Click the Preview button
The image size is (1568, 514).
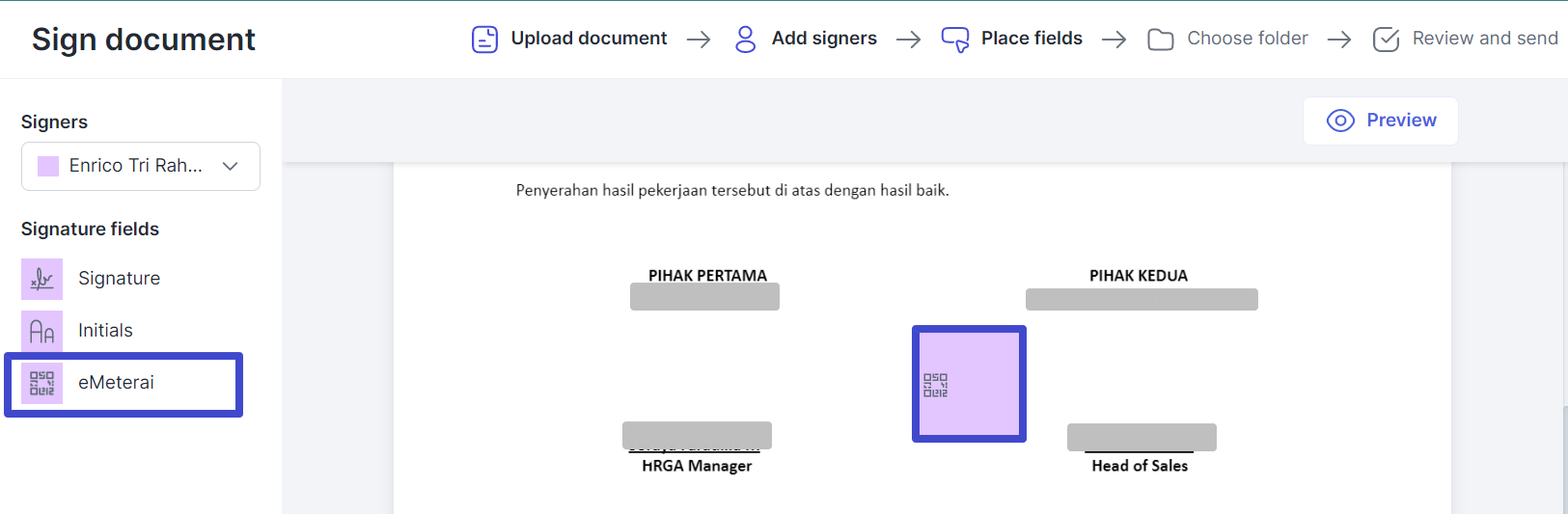1380,121
